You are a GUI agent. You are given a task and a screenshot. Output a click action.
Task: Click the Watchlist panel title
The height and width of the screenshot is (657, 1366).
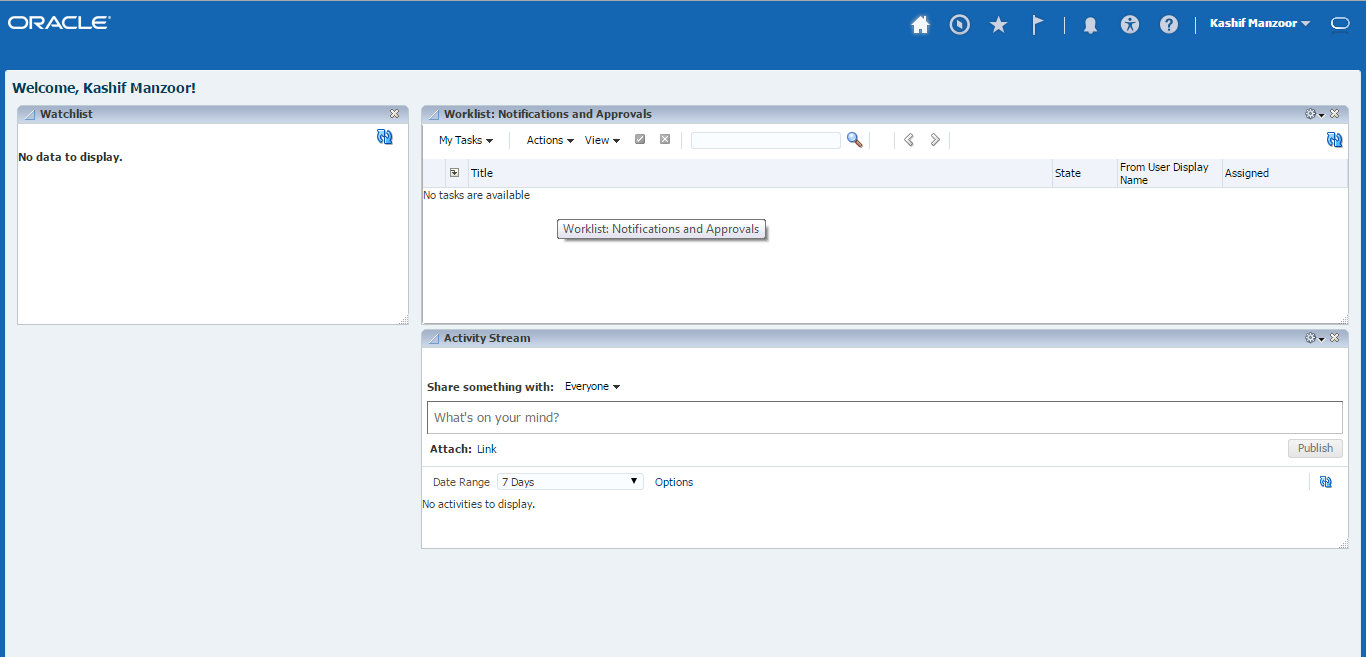click(66, 114)
